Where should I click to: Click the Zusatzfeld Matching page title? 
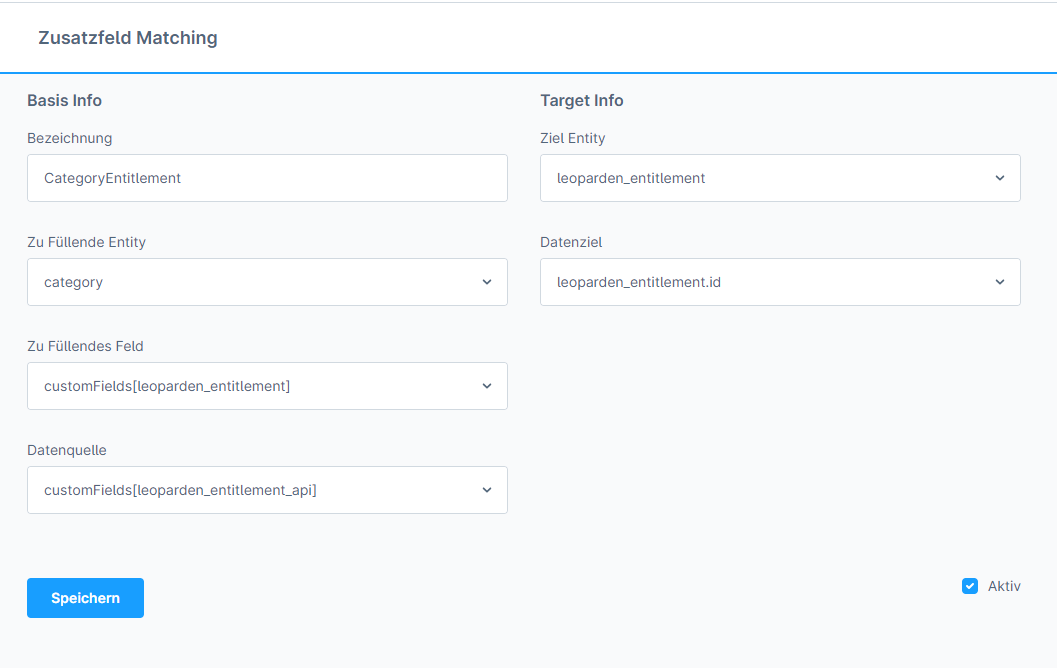[128, 38]
